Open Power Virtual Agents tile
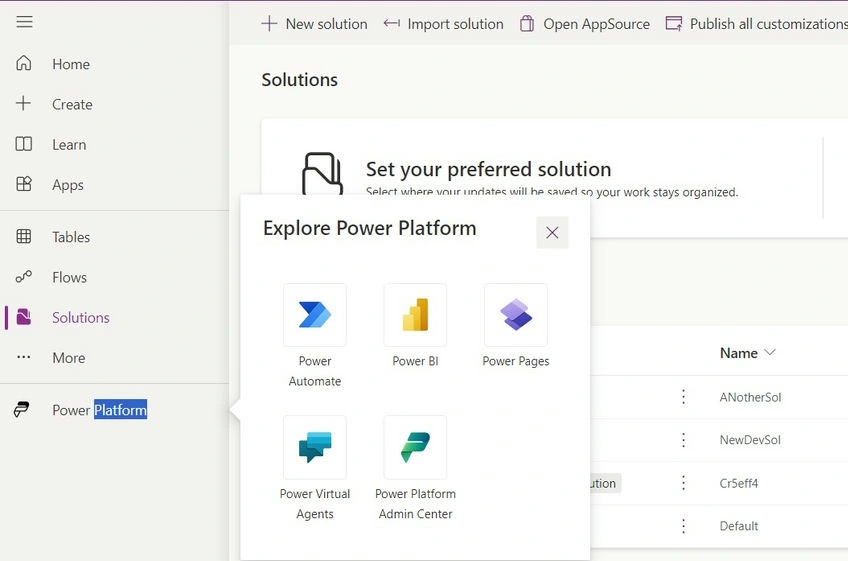The width and height of the screenshot is (848, 561). click(315, 447)
